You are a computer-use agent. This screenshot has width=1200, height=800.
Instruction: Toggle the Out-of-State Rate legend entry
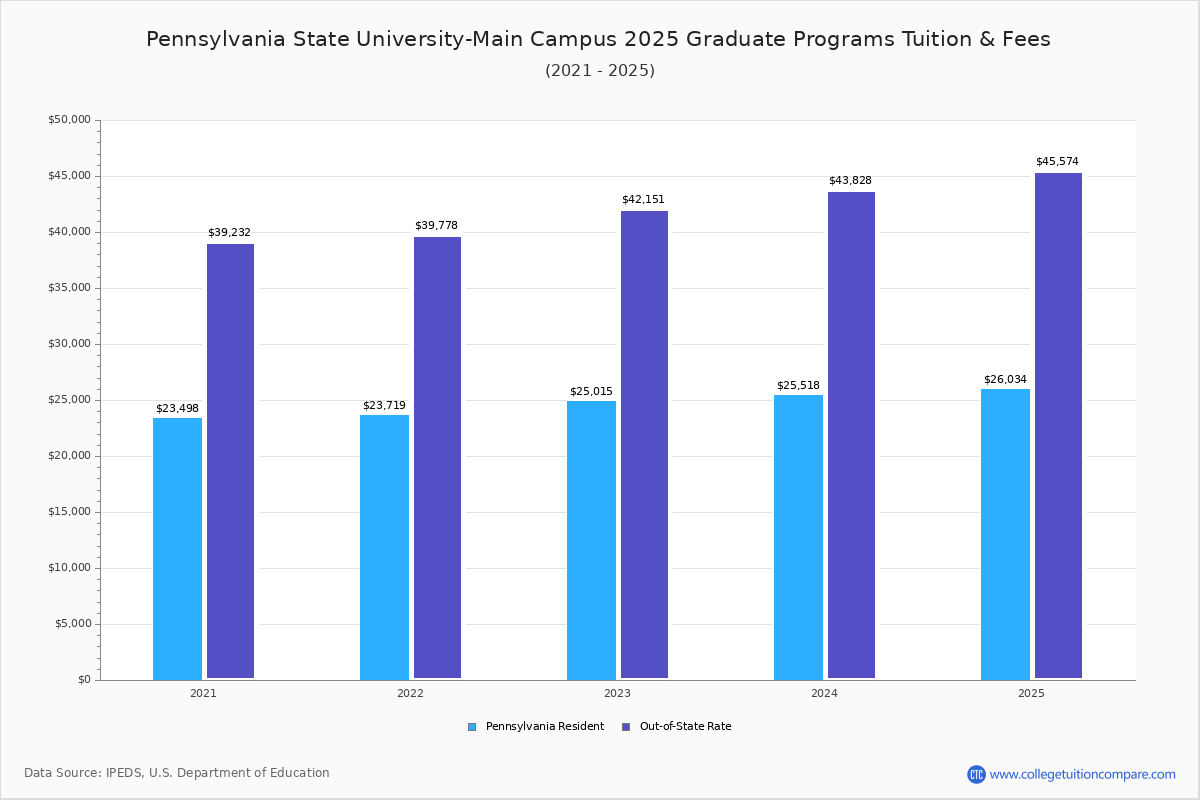click(x=685, y=727)
